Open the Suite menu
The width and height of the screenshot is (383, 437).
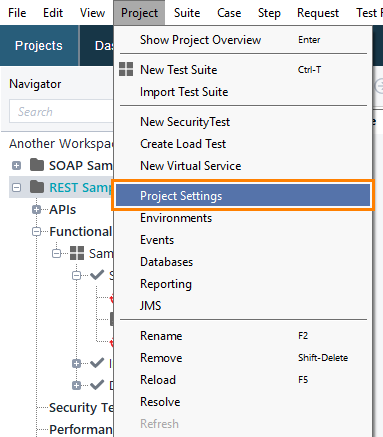pos(187,13)
